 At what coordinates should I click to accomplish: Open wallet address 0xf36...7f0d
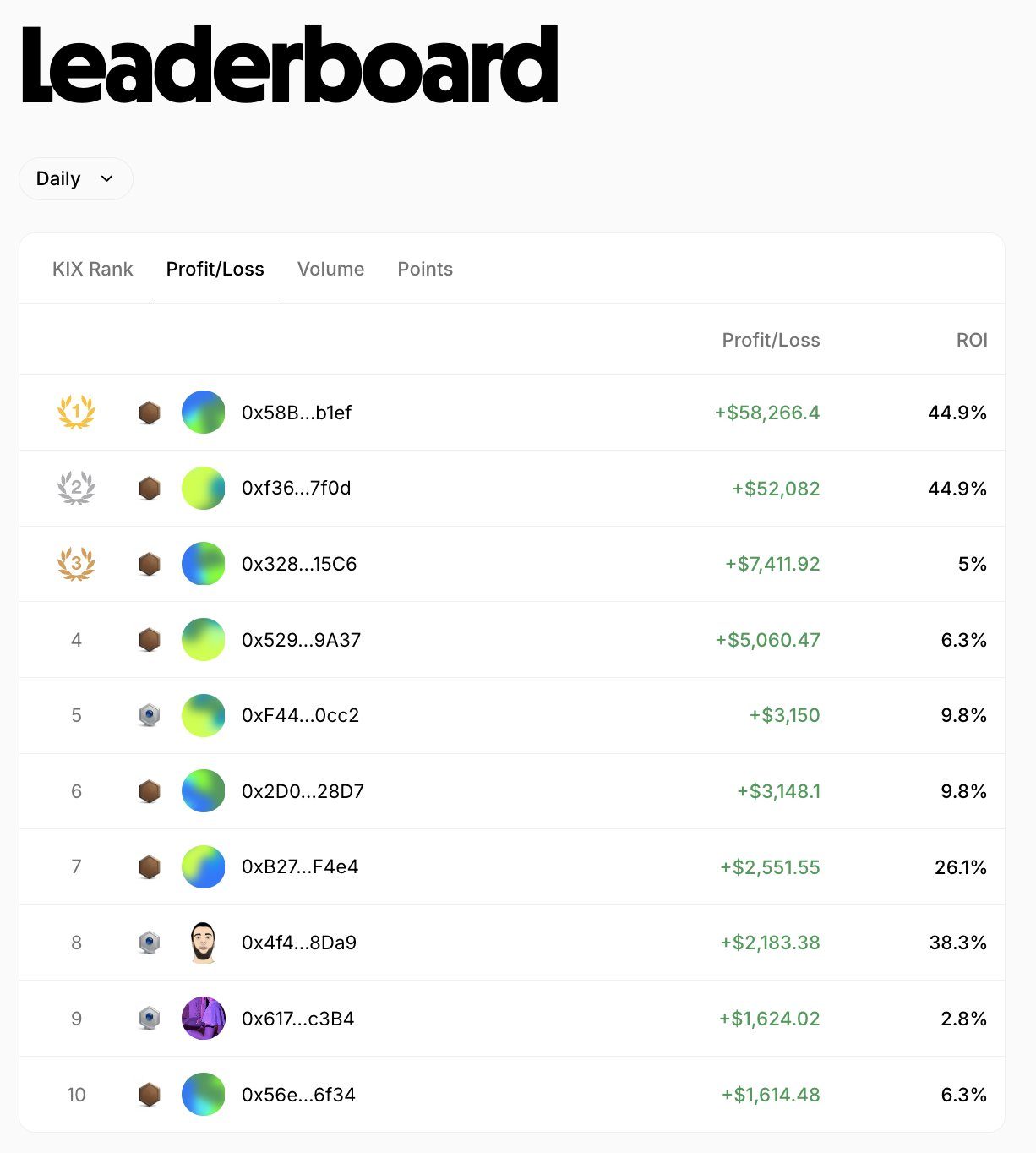[x=297, y=488]
